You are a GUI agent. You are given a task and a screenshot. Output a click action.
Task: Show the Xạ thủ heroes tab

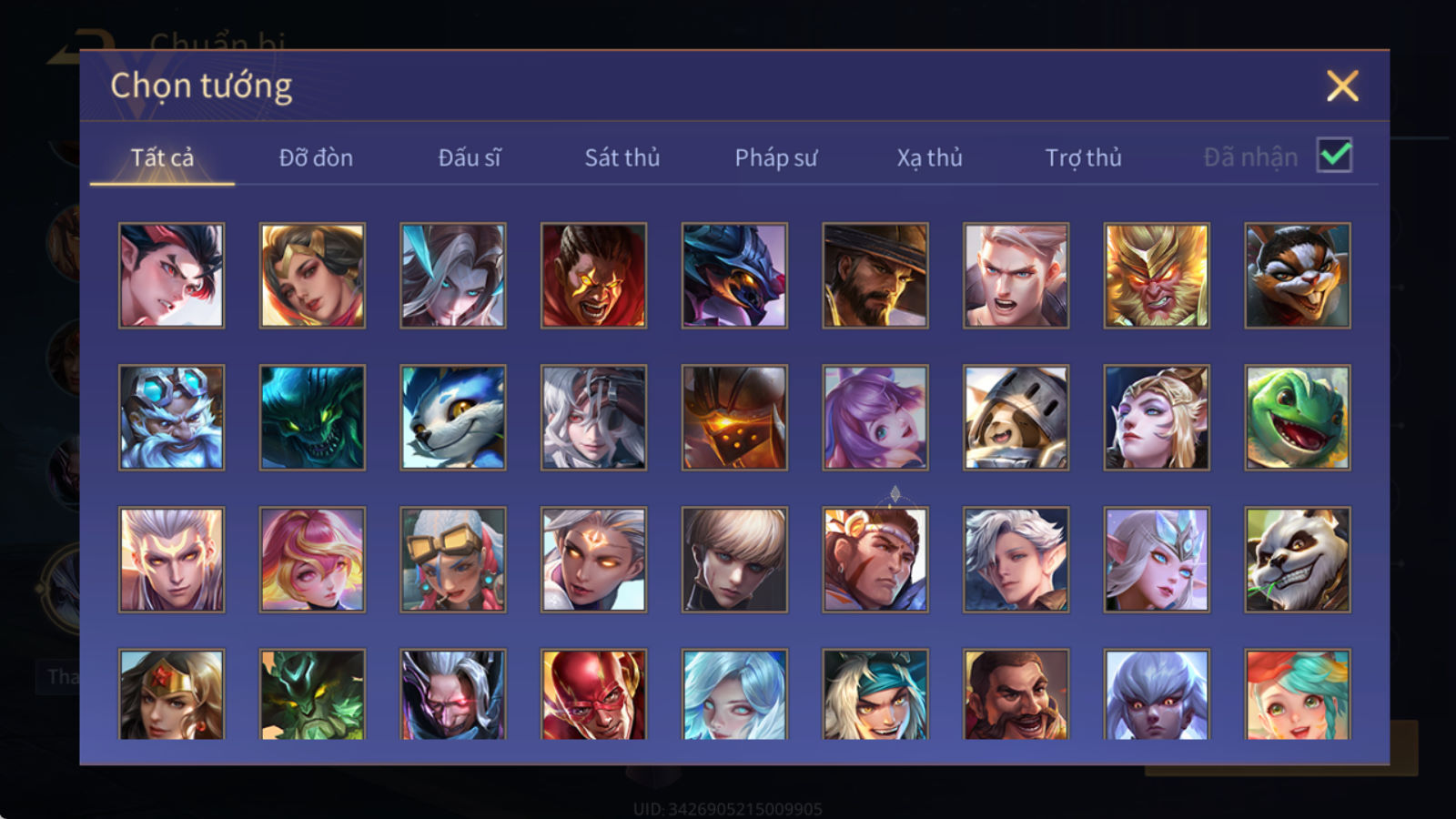click(x=929, y=157)
